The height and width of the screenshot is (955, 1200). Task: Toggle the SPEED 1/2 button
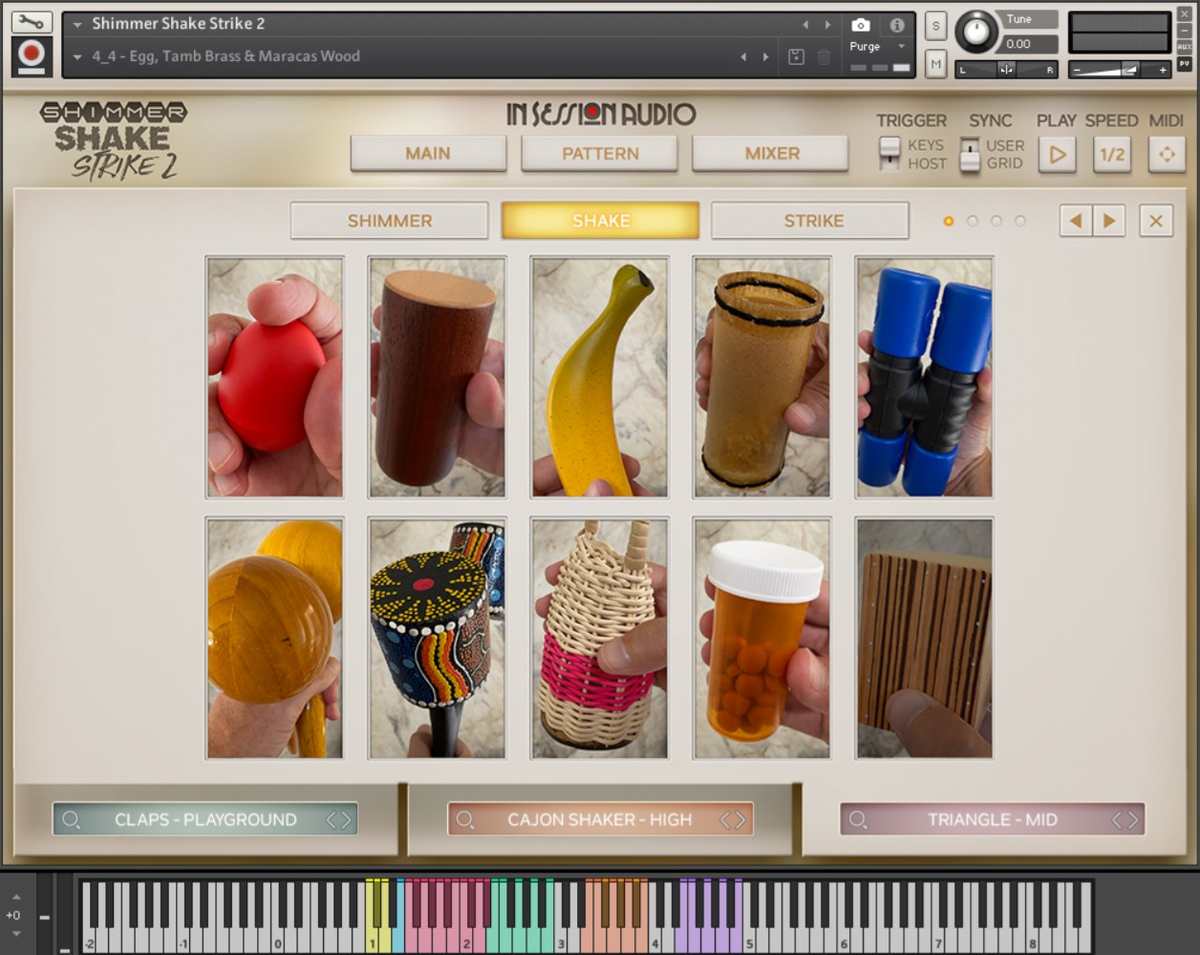point(1112,155)
